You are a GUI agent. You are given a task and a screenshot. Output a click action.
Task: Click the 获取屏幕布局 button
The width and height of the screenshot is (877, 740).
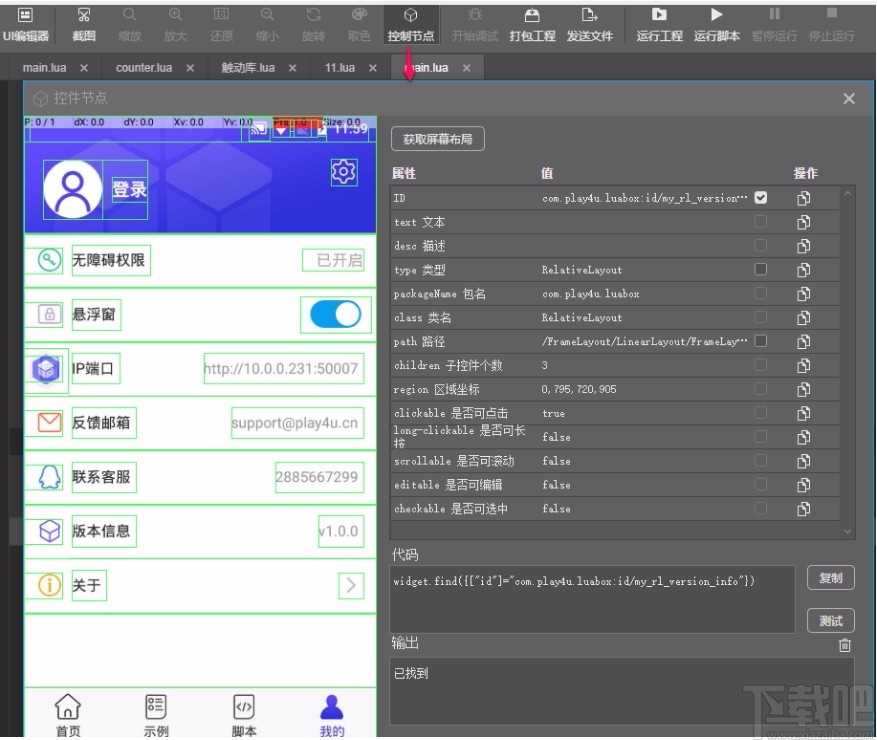pos(437,139)
